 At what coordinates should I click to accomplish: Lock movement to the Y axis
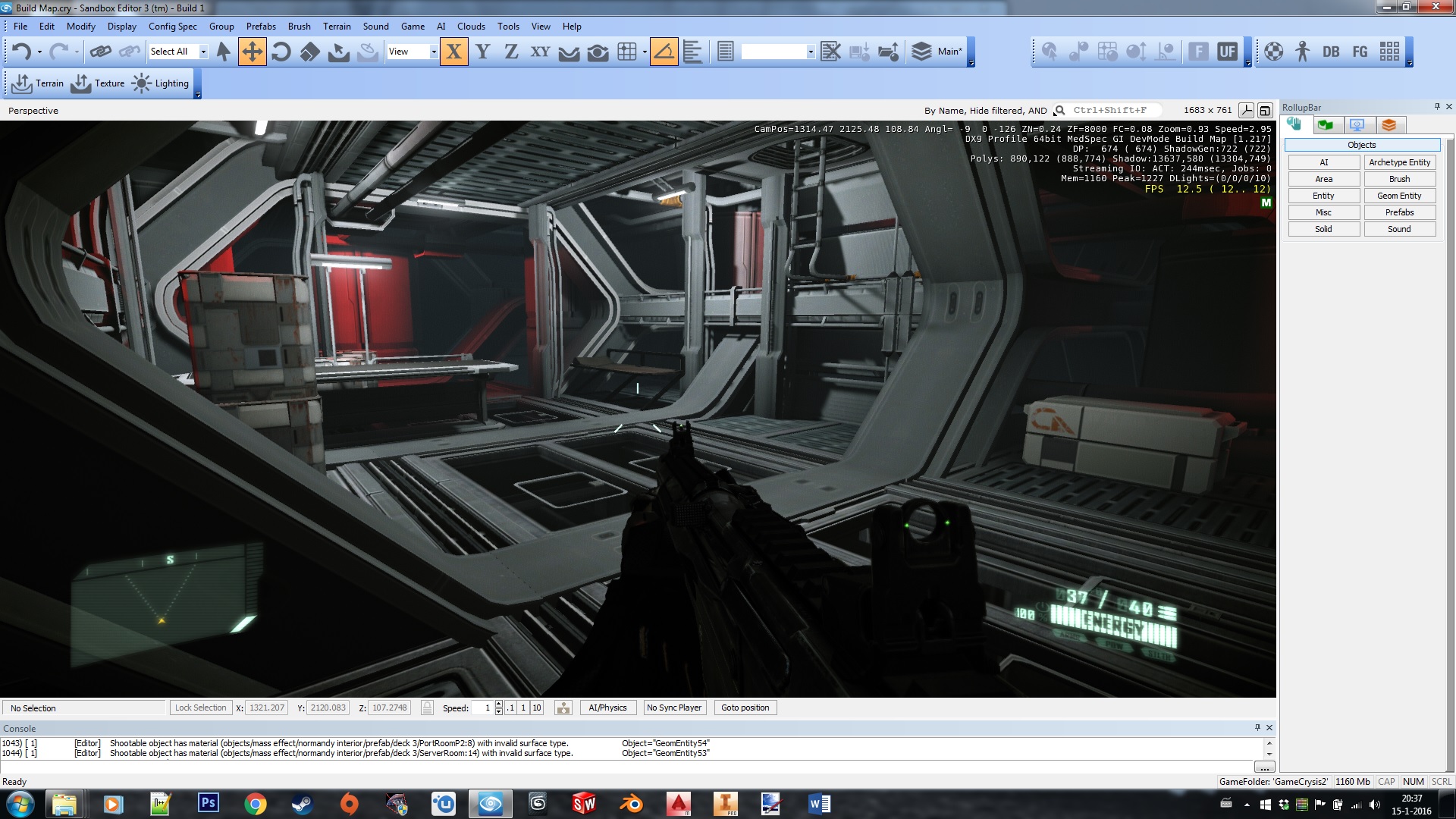tap(482, 52)
